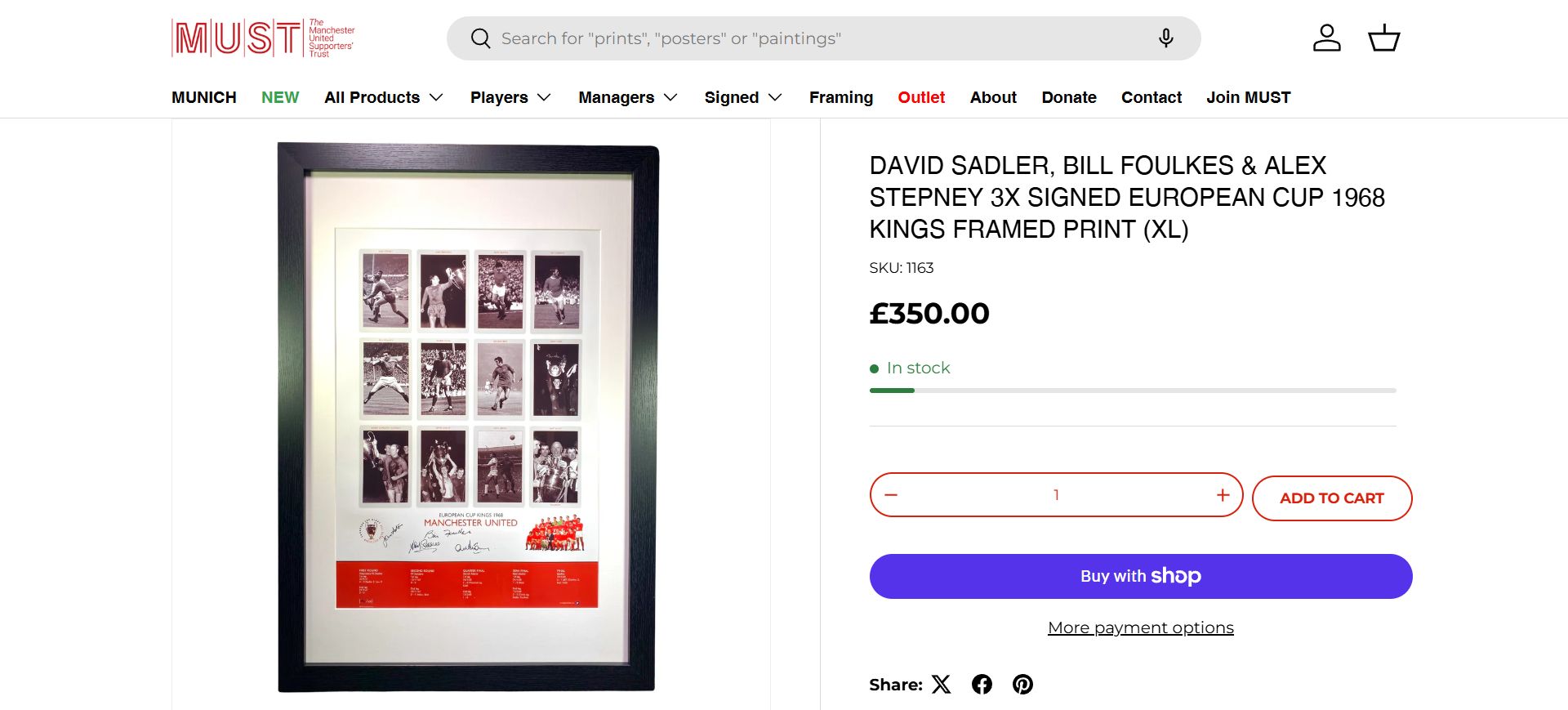Activate voice search microphone

coord(1165,38)
